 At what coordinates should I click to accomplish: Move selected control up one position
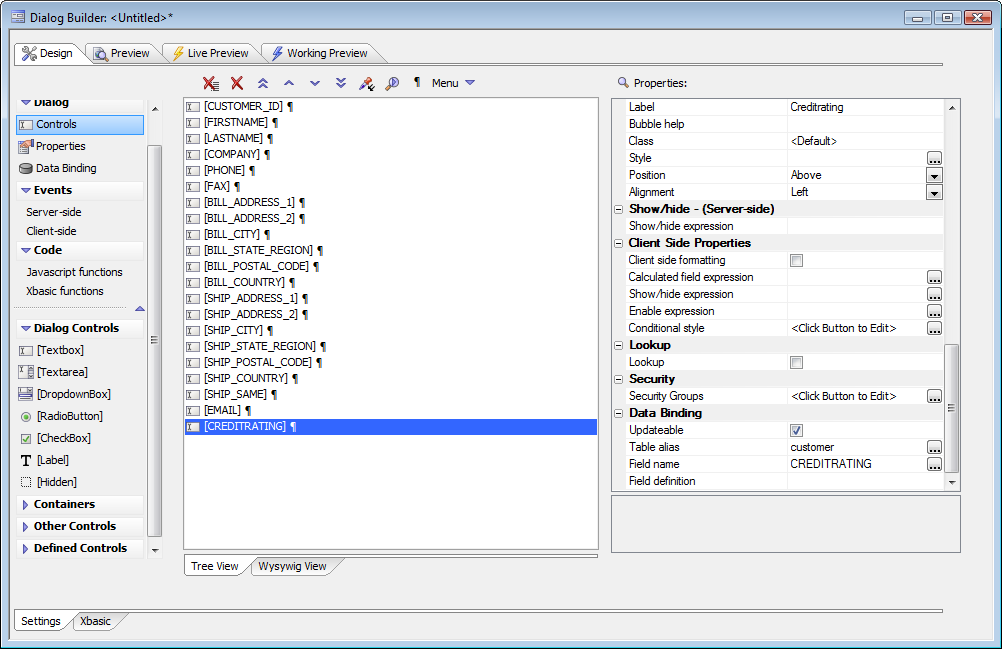(x=289, y=83)
